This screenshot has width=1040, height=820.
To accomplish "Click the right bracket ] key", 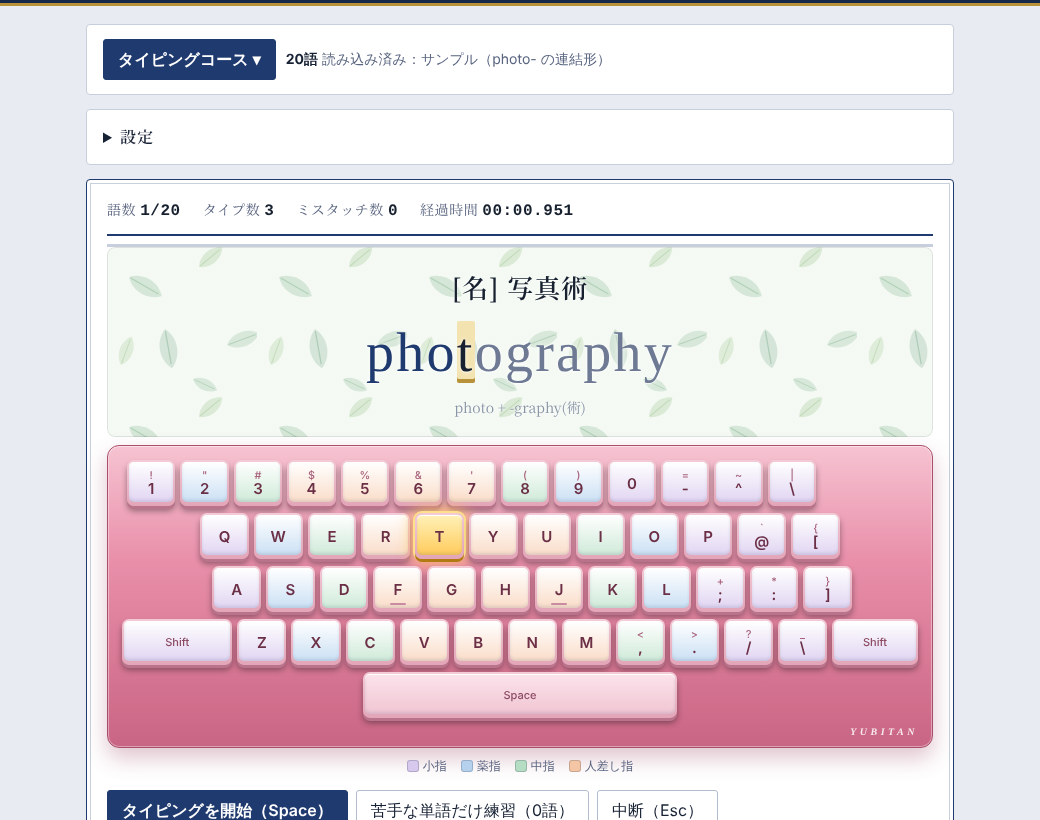I will 827,589.
